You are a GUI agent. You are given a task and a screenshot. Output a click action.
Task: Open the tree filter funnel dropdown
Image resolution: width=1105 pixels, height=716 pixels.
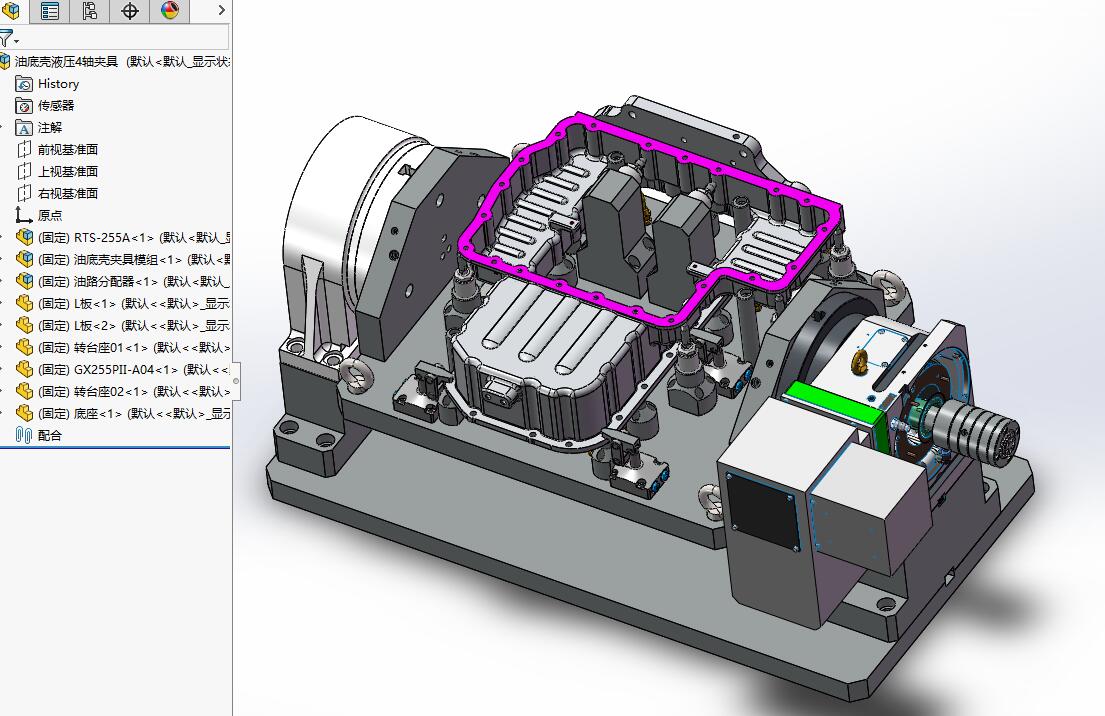[8, 38]
